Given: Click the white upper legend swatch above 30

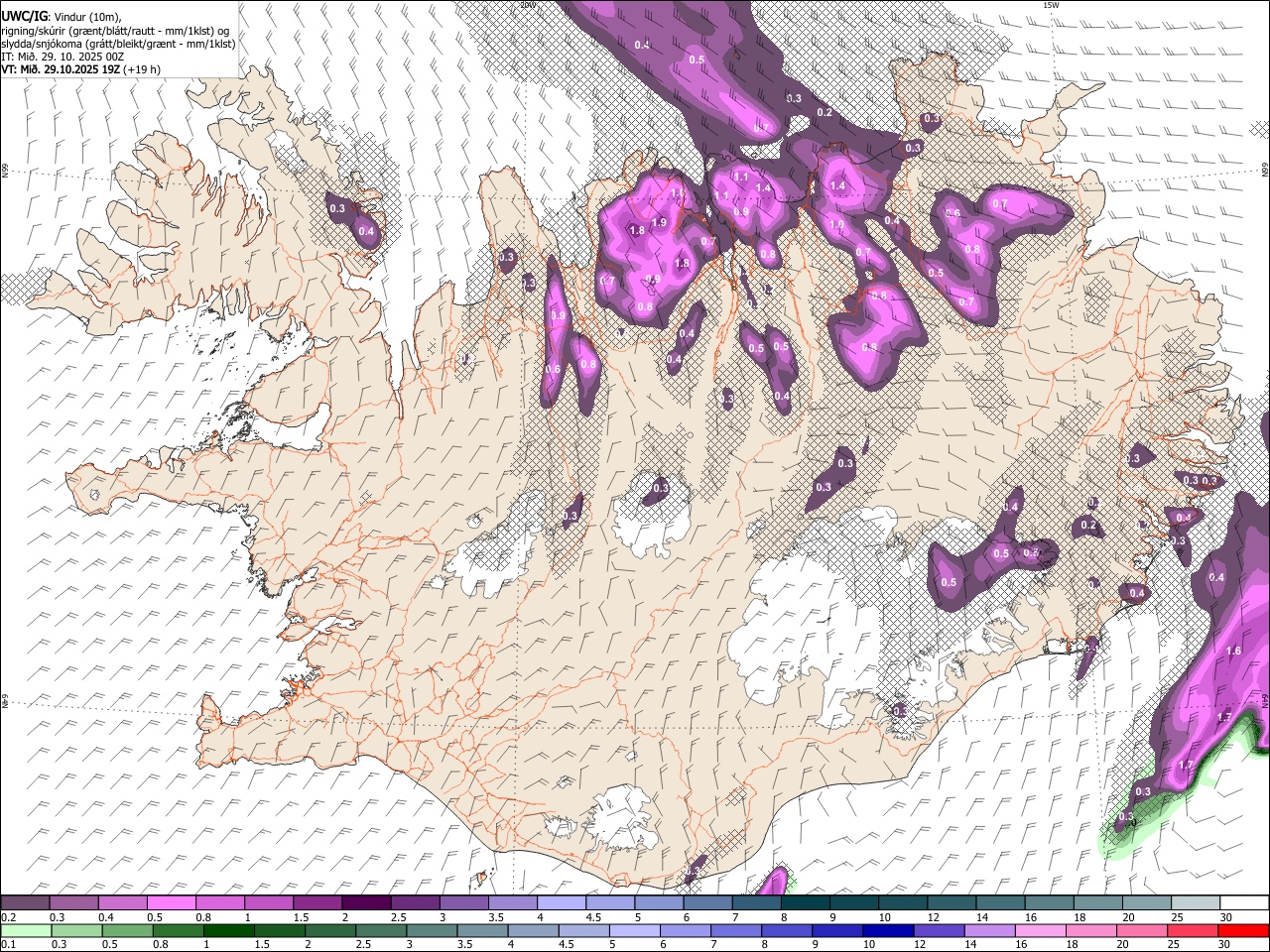Looking at the screenshot, I should click(1245, 902).
